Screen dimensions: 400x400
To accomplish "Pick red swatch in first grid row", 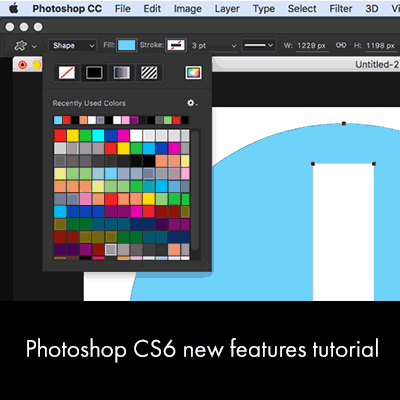I will pos(60,136).
